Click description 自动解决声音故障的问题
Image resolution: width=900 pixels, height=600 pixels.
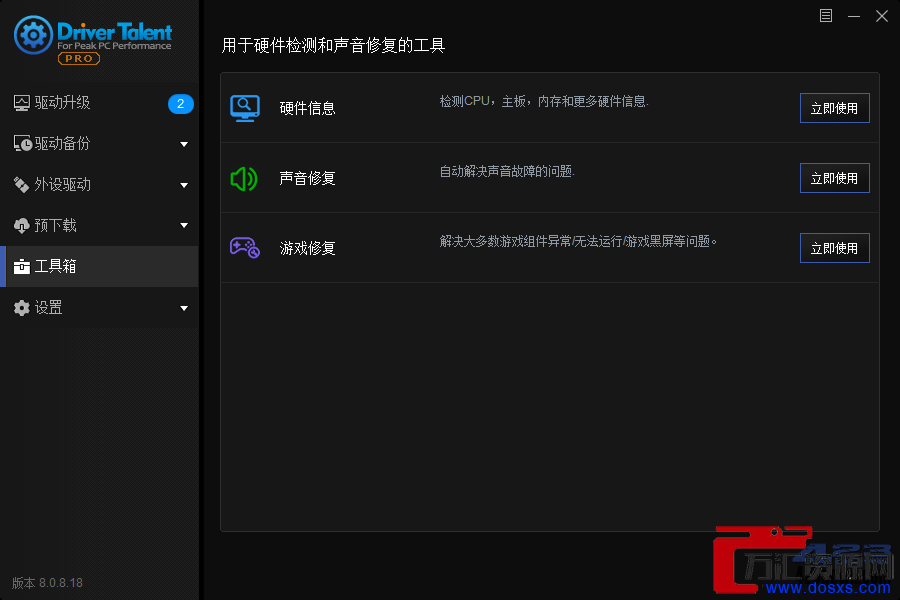point(507,171)
